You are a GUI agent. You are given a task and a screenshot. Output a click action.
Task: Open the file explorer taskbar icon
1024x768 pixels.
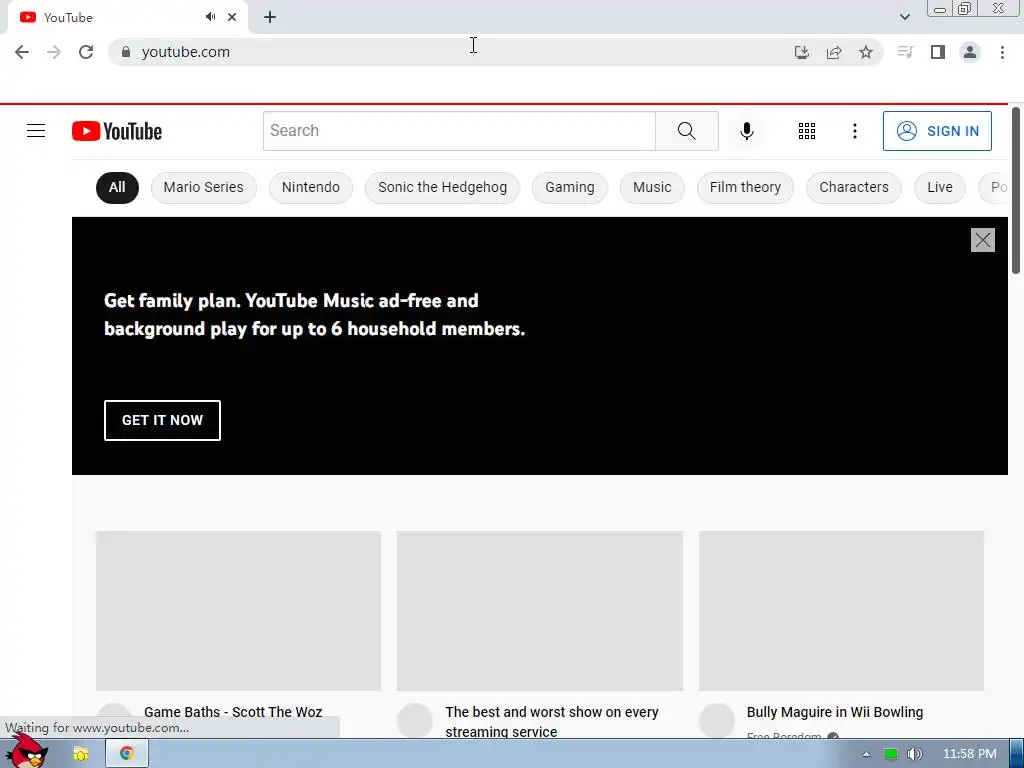[x=80, y=754]
